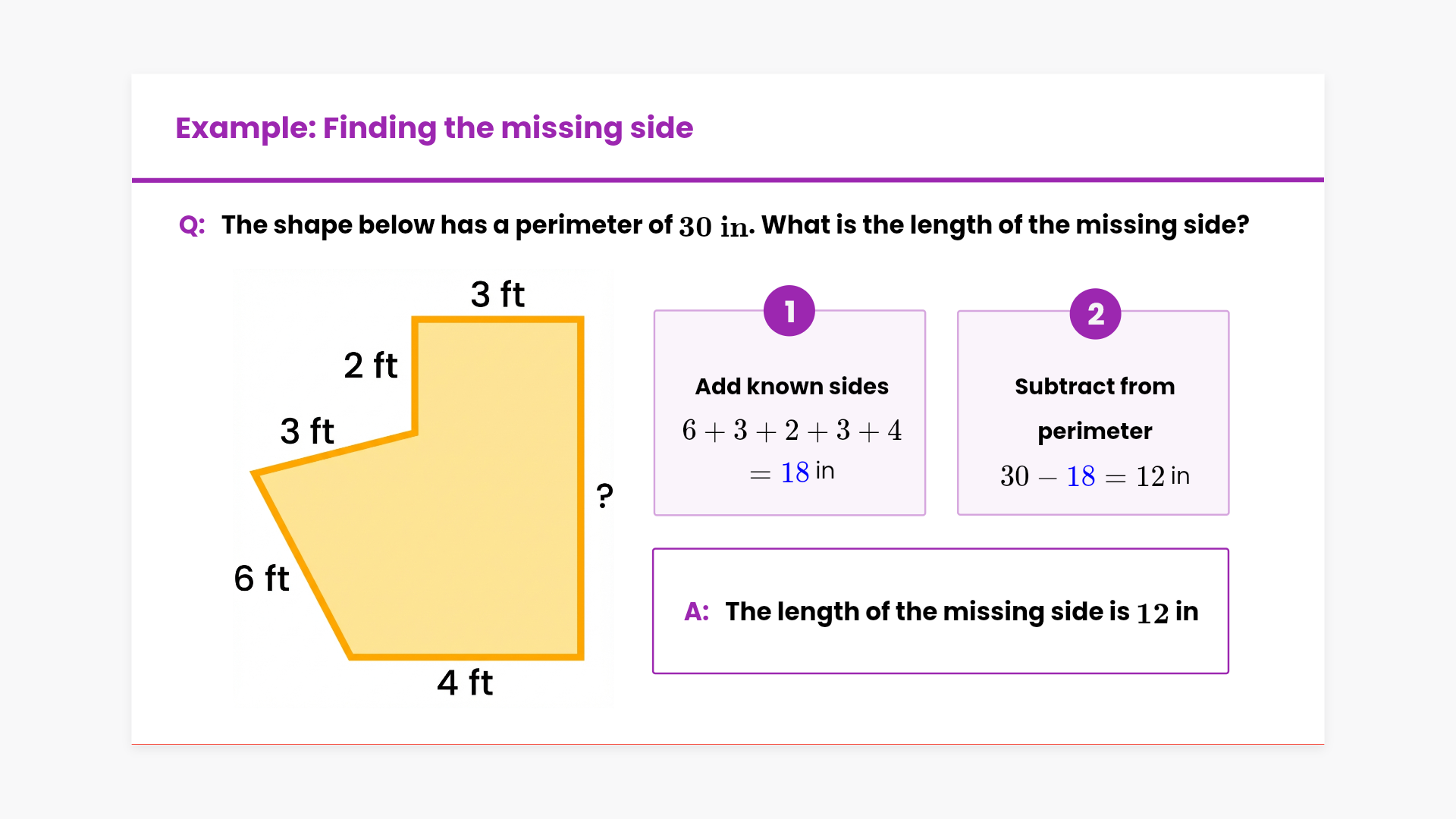This screenshot has height=819, width=1456.
Task: Click the "6 ft" side label
Action: tap(262, 579)
